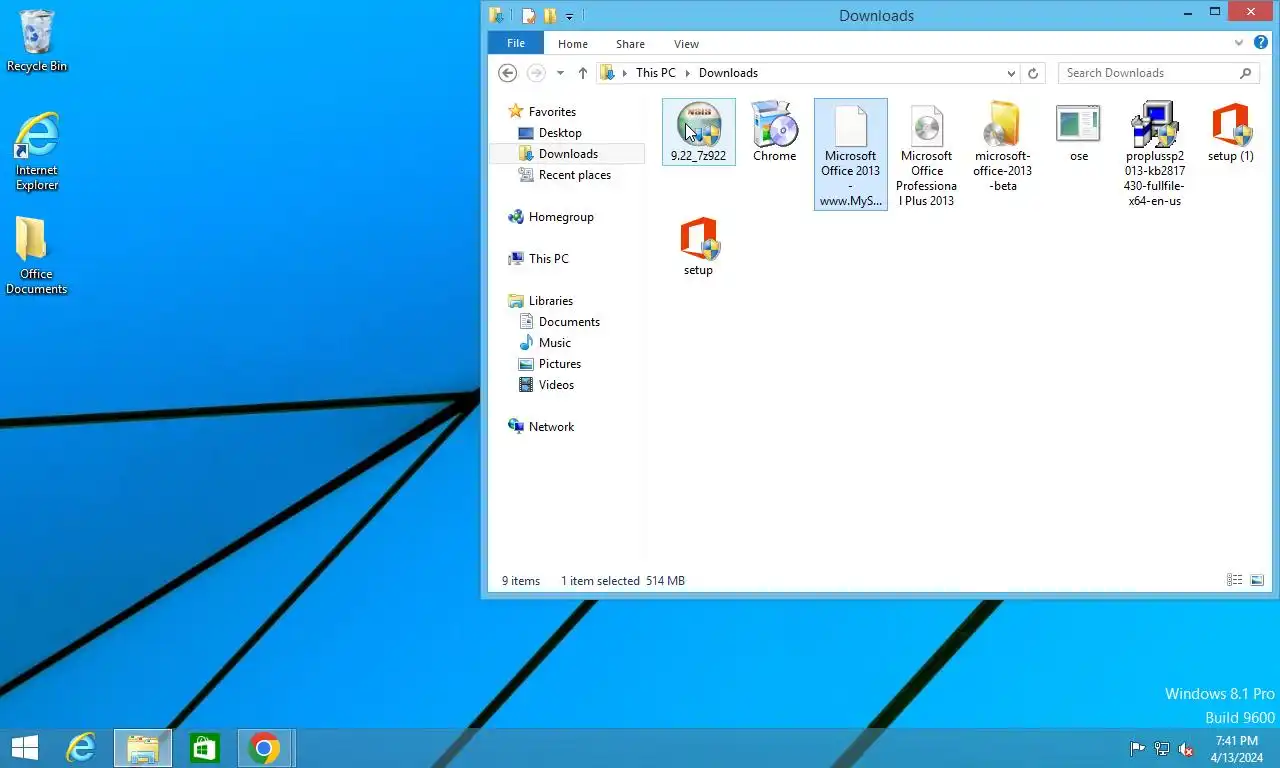Click the Explorer Help question mark icon
This screenshot has width=1280, height=768.
coord(1261,43)
